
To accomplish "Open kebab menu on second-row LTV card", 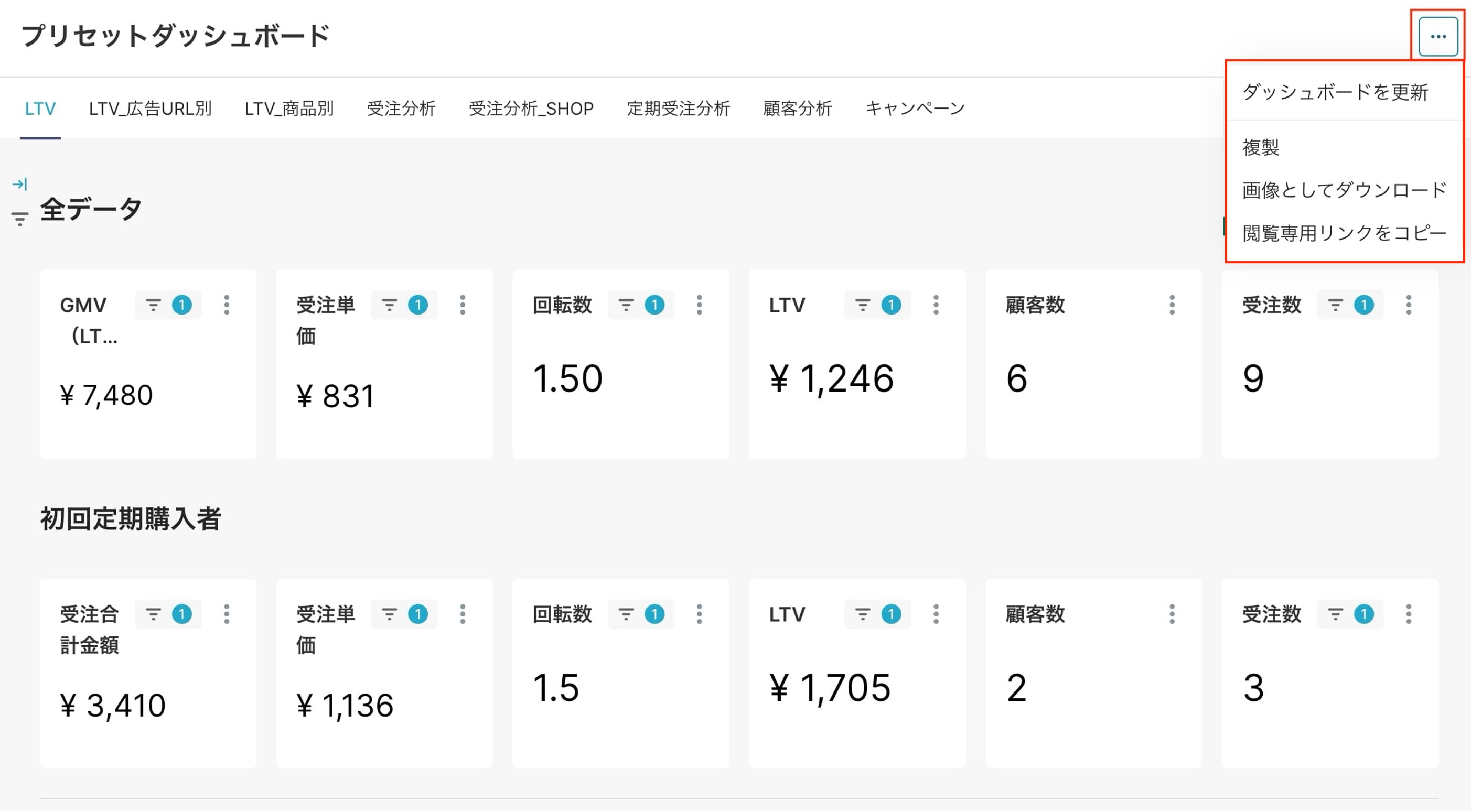I will click(x=936, y=614).
